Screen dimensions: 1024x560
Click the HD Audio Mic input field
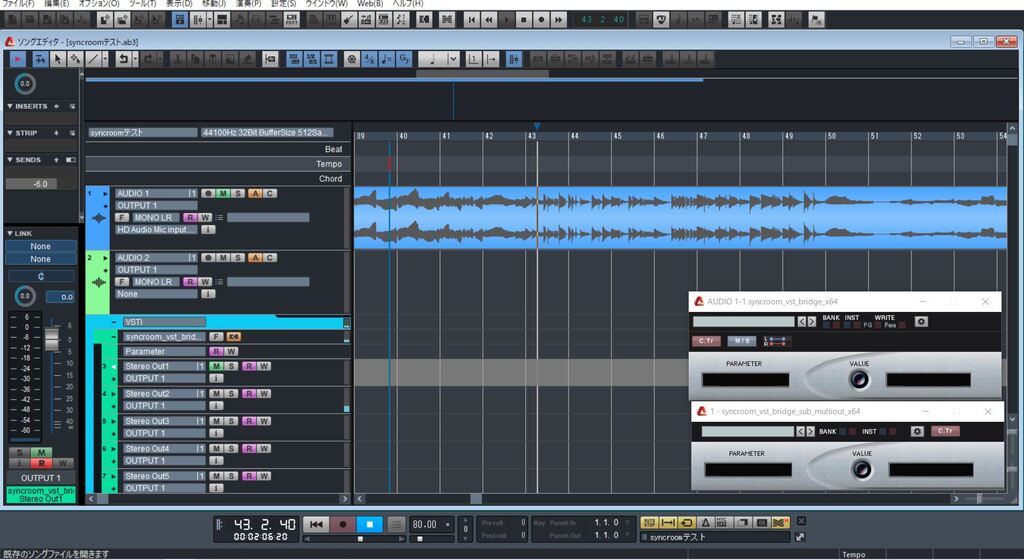coord(157,230)
